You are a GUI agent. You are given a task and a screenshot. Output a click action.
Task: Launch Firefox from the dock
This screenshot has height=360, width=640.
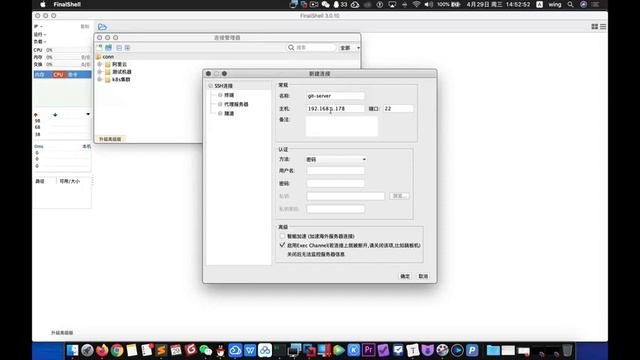click(x=102, y=350)
